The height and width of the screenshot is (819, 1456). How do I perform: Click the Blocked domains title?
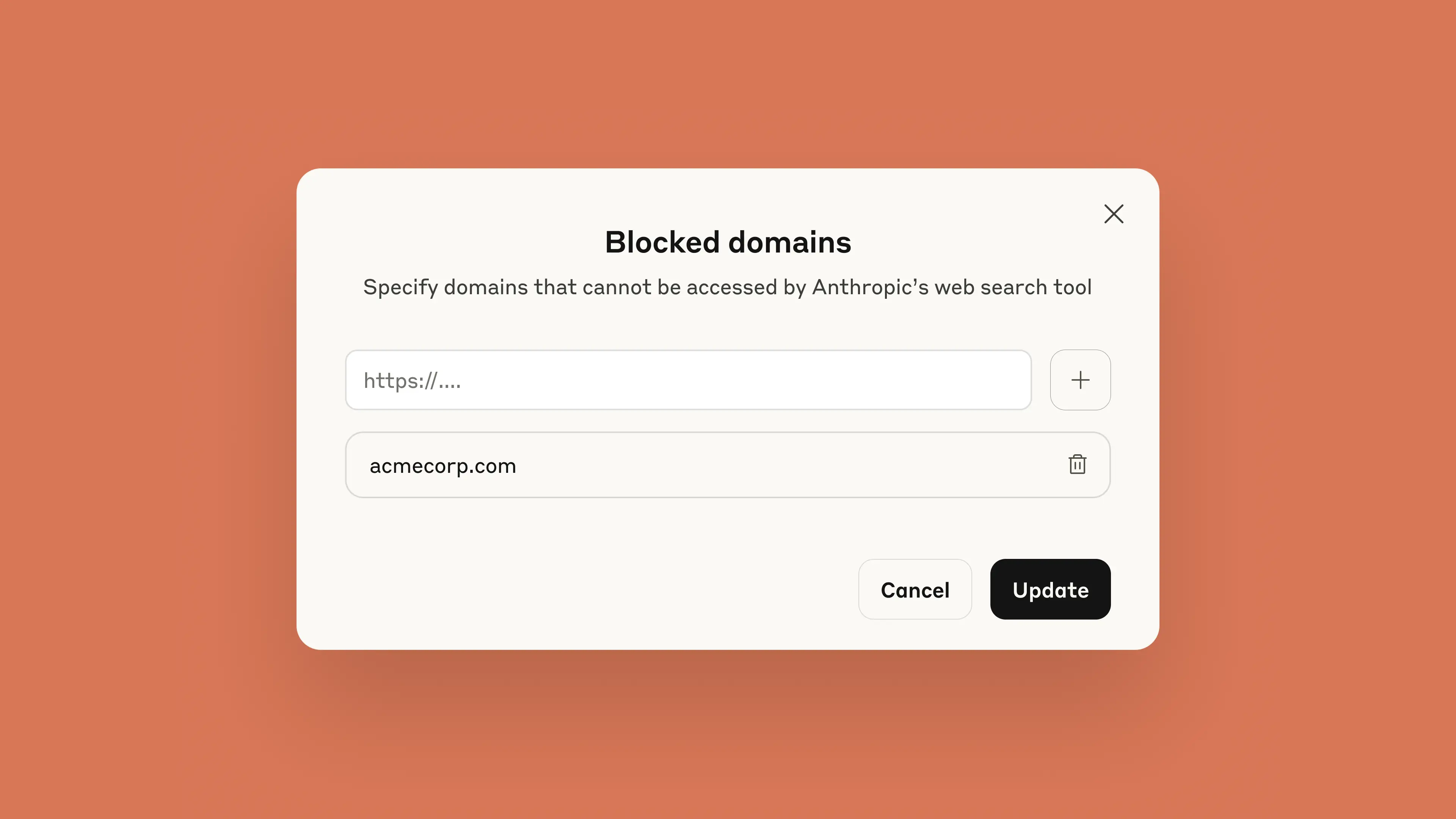click(x=728, y=242)
